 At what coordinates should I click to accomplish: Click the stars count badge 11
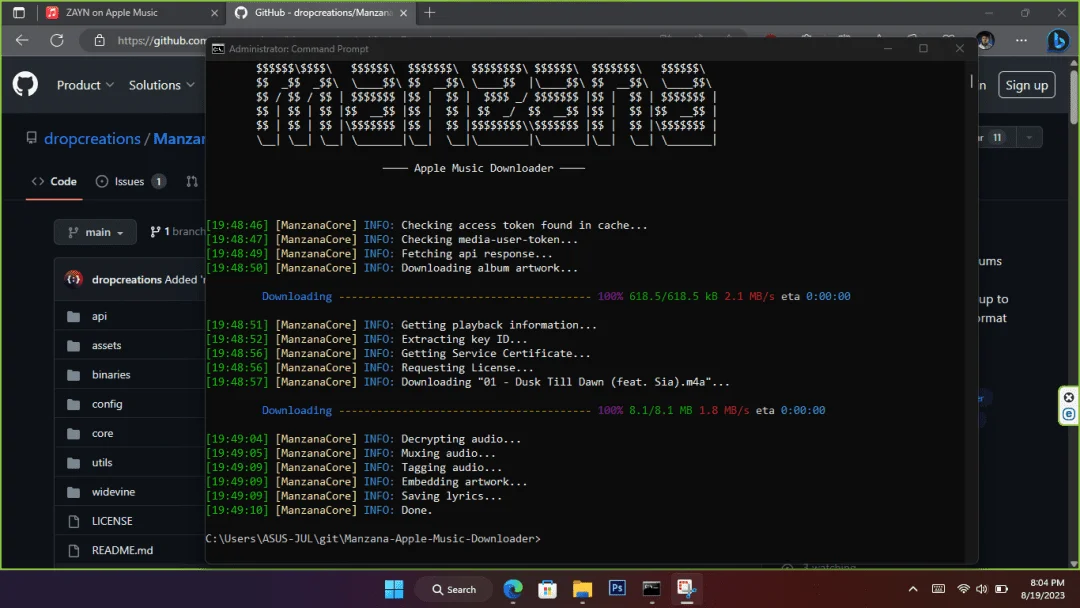(997, 137)
